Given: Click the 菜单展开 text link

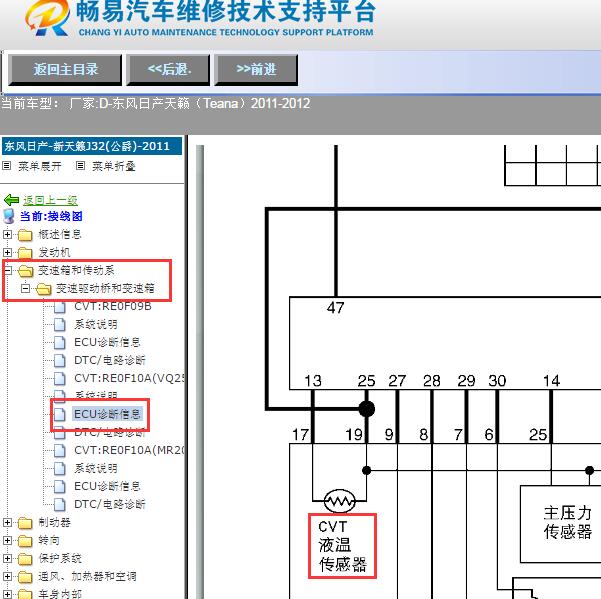Looking at the screenshot, I should point(40,166).
